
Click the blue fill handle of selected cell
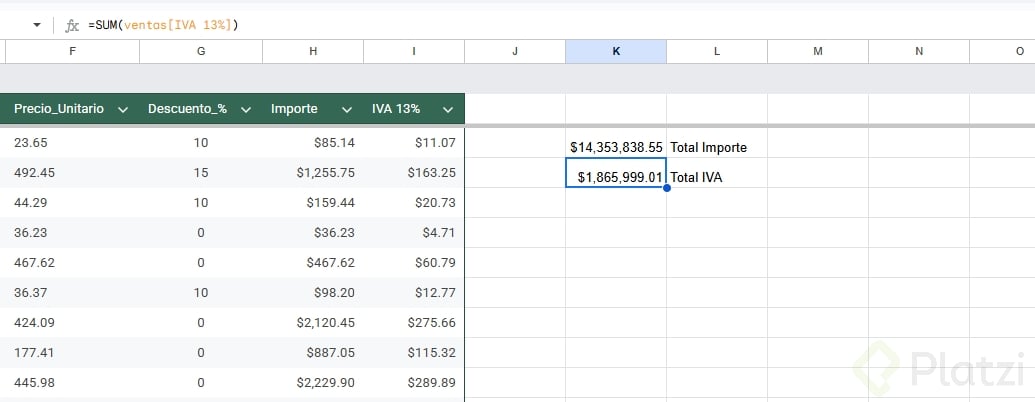(x=666, y=188)
